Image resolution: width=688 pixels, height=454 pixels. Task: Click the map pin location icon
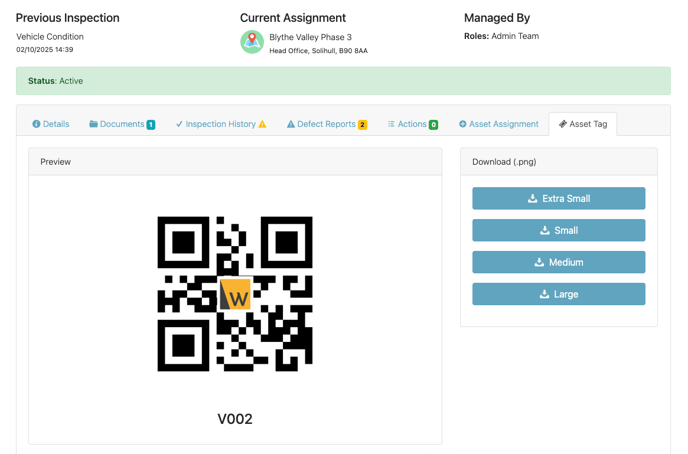point(252,41)
